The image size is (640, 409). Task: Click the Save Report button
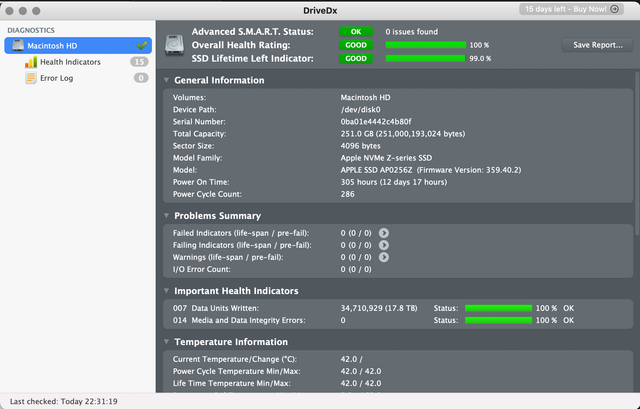[x=597, y=45]
